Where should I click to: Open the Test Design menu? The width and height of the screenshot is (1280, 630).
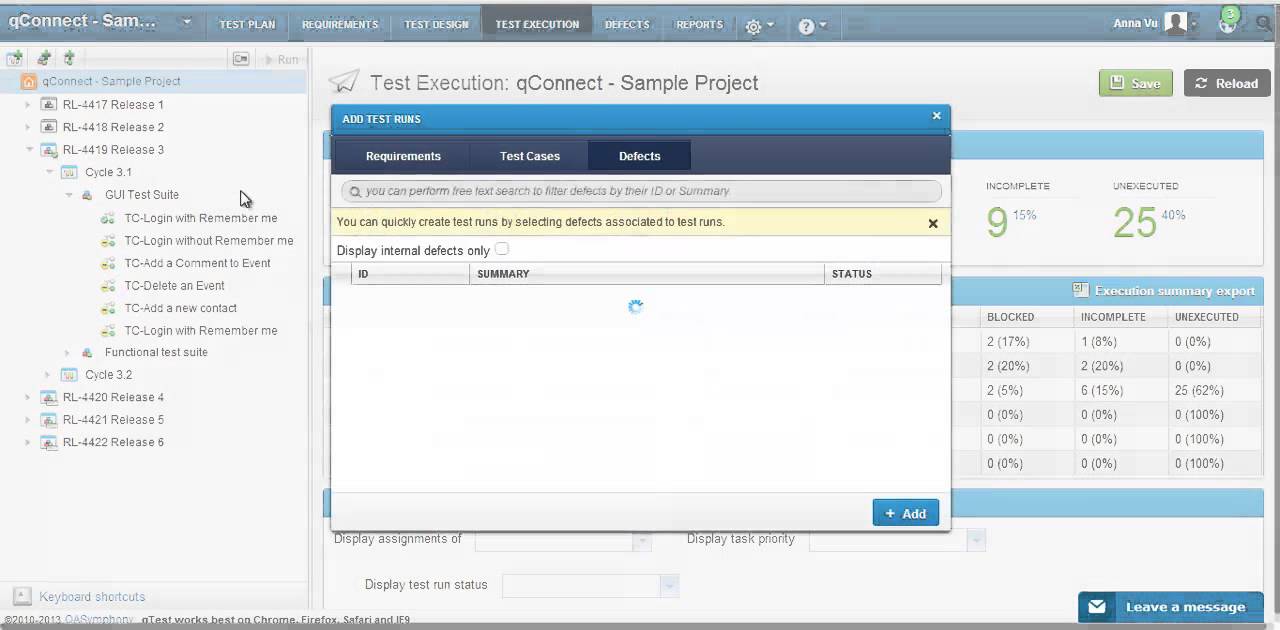[x=436, y=25]
